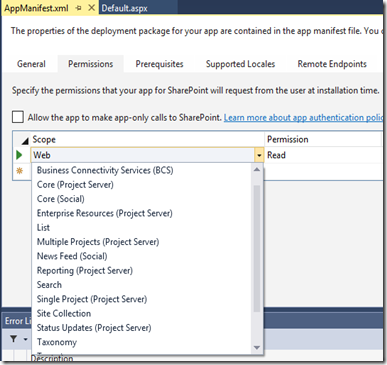This screenshot has width=387, height=365.
Task: Open the Supported Locales tab
Action: [x=240, y=64]
